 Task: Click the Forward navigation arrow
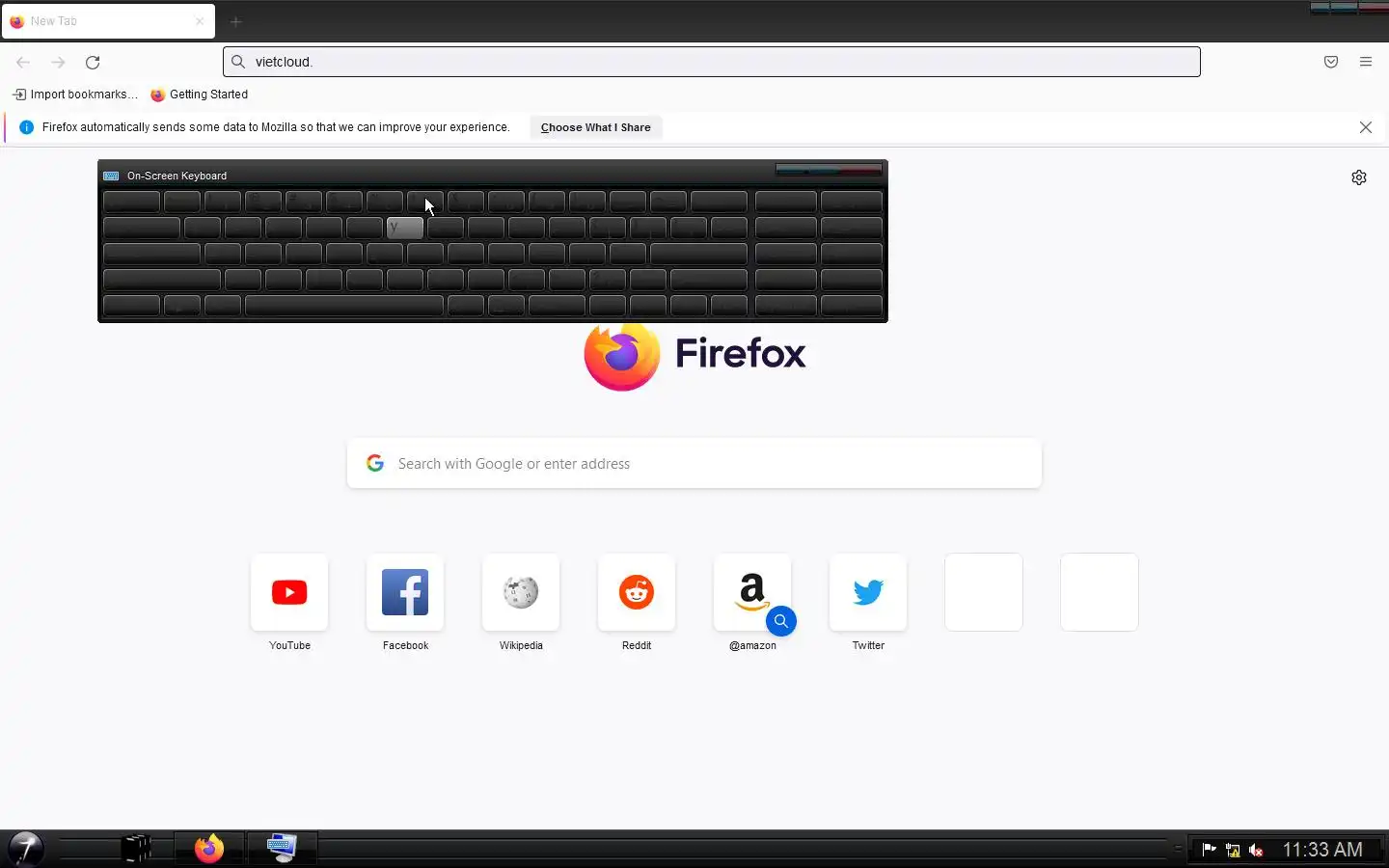coord(58,62)
